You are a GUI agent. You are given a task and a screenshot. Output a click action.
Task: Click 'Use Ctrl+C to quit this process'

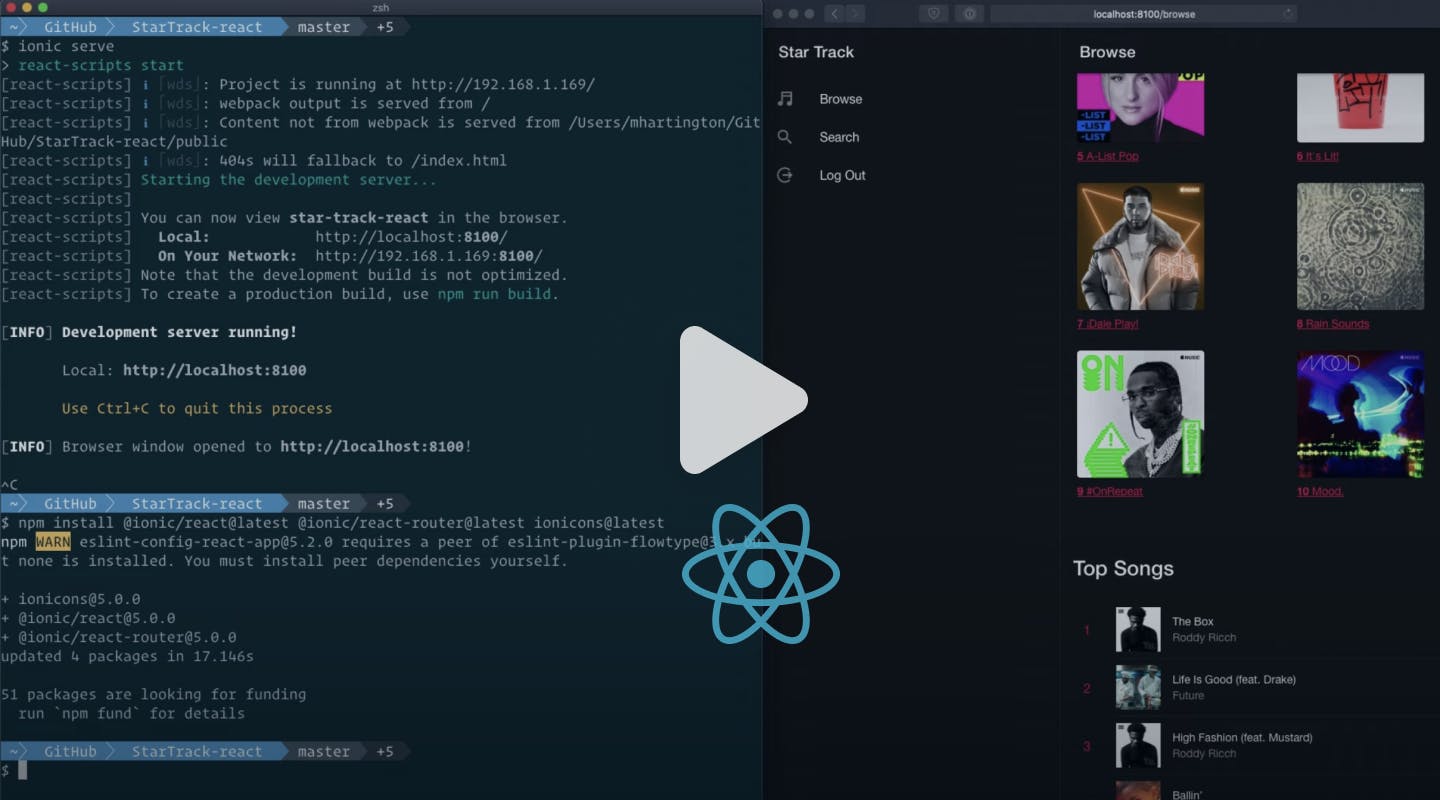197,408
